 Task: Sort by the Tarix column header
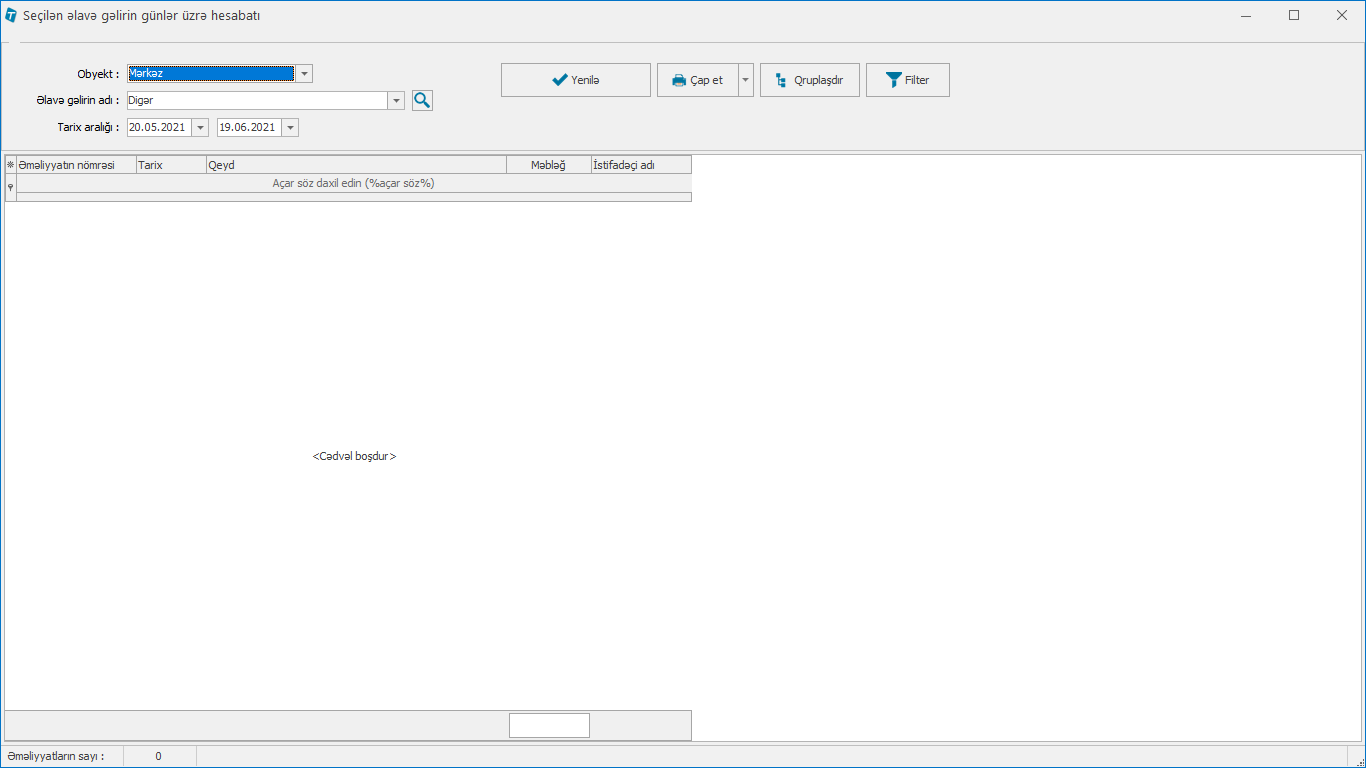[x=171, y=165]
